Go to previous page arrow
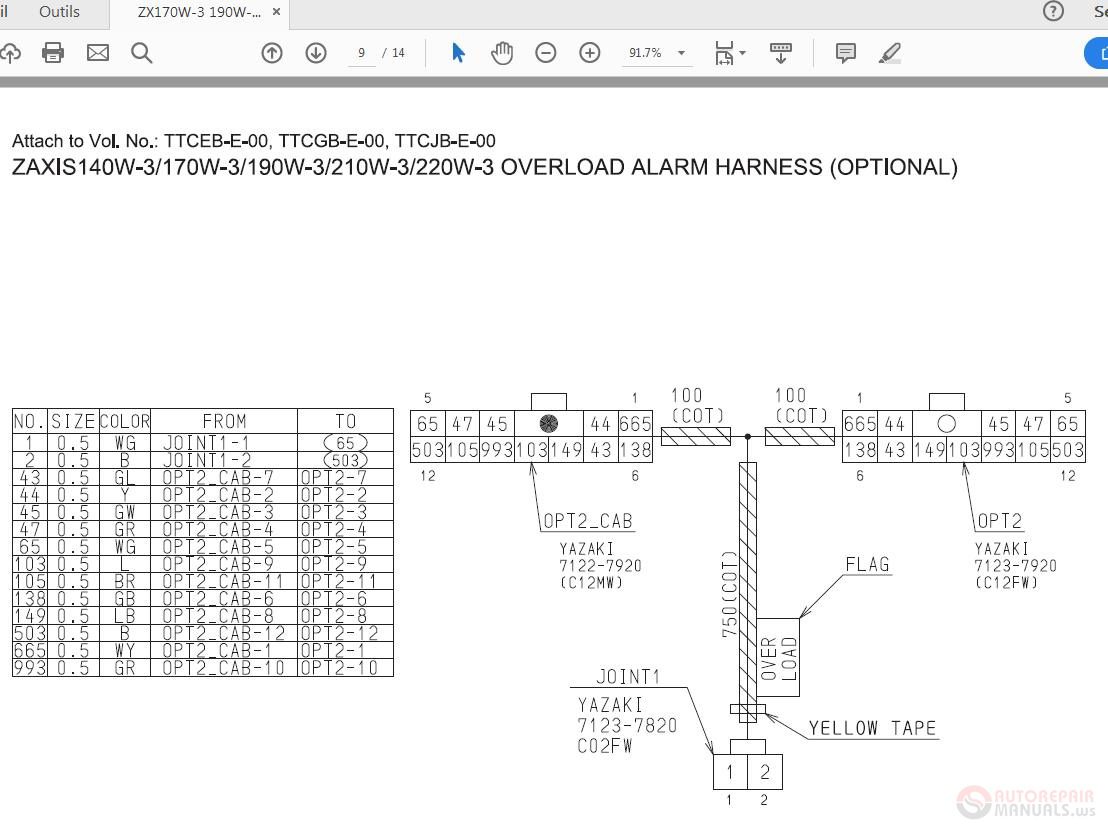Viewport: 1108px width, 833px height. (272, 53)
